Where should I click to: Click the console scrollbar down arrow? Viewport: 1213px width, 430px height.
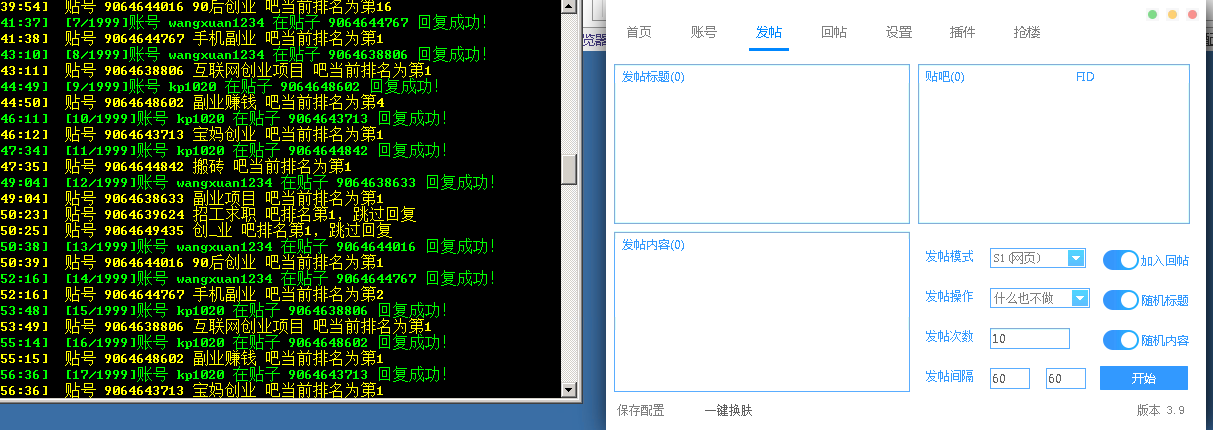569,390
